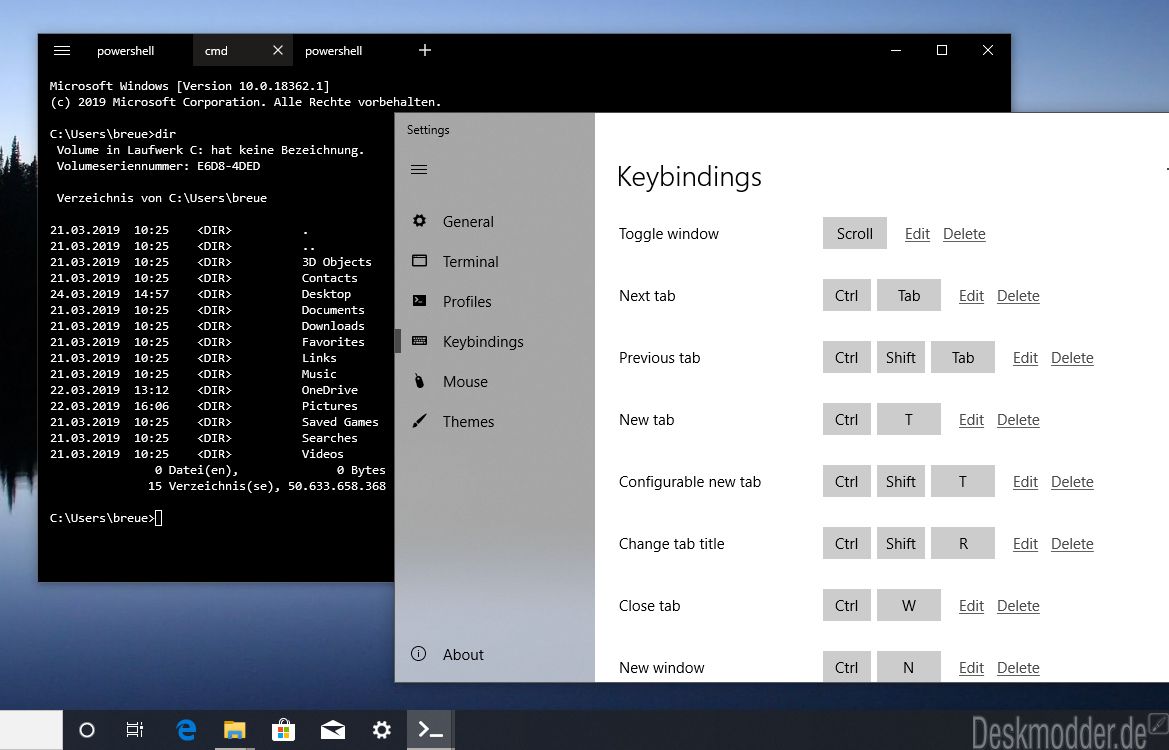The height and width of the screenshot is (750, 1169).
Task: Click the Scroll key for Toggle window
Action: tap(854, 233)
